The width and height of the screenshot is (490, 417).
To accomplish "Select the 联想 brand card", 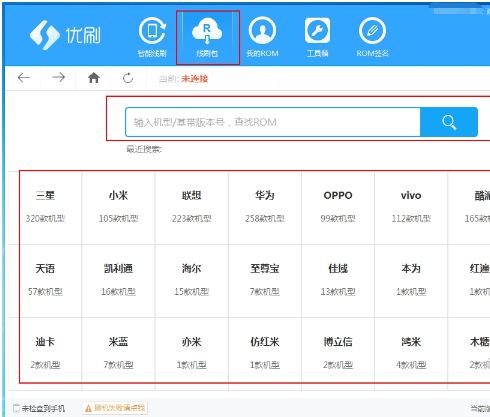I will pyautogui.click(x=192, y=208).
